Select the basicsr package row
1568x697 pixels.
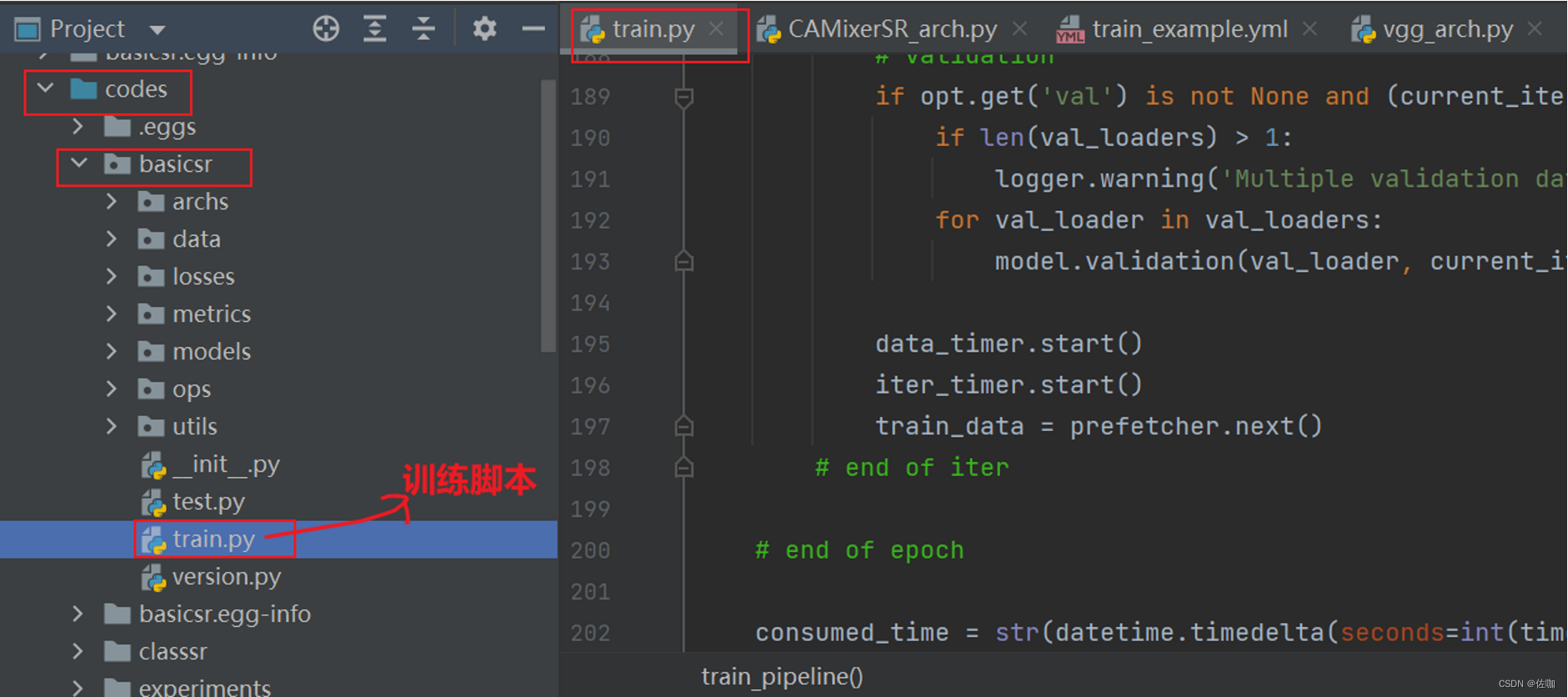pos(278,164)
